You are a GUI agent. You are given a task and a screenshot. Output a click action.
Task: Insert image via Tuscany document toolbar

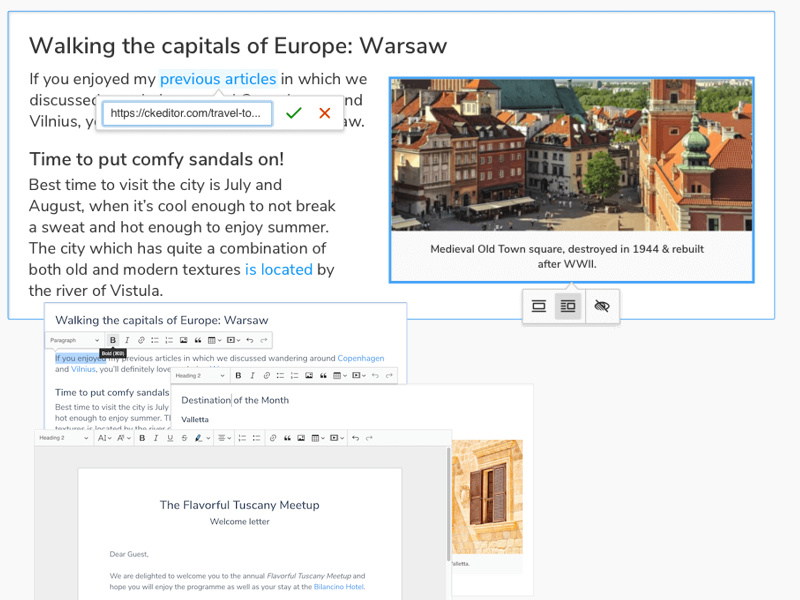tap(301, 438)
